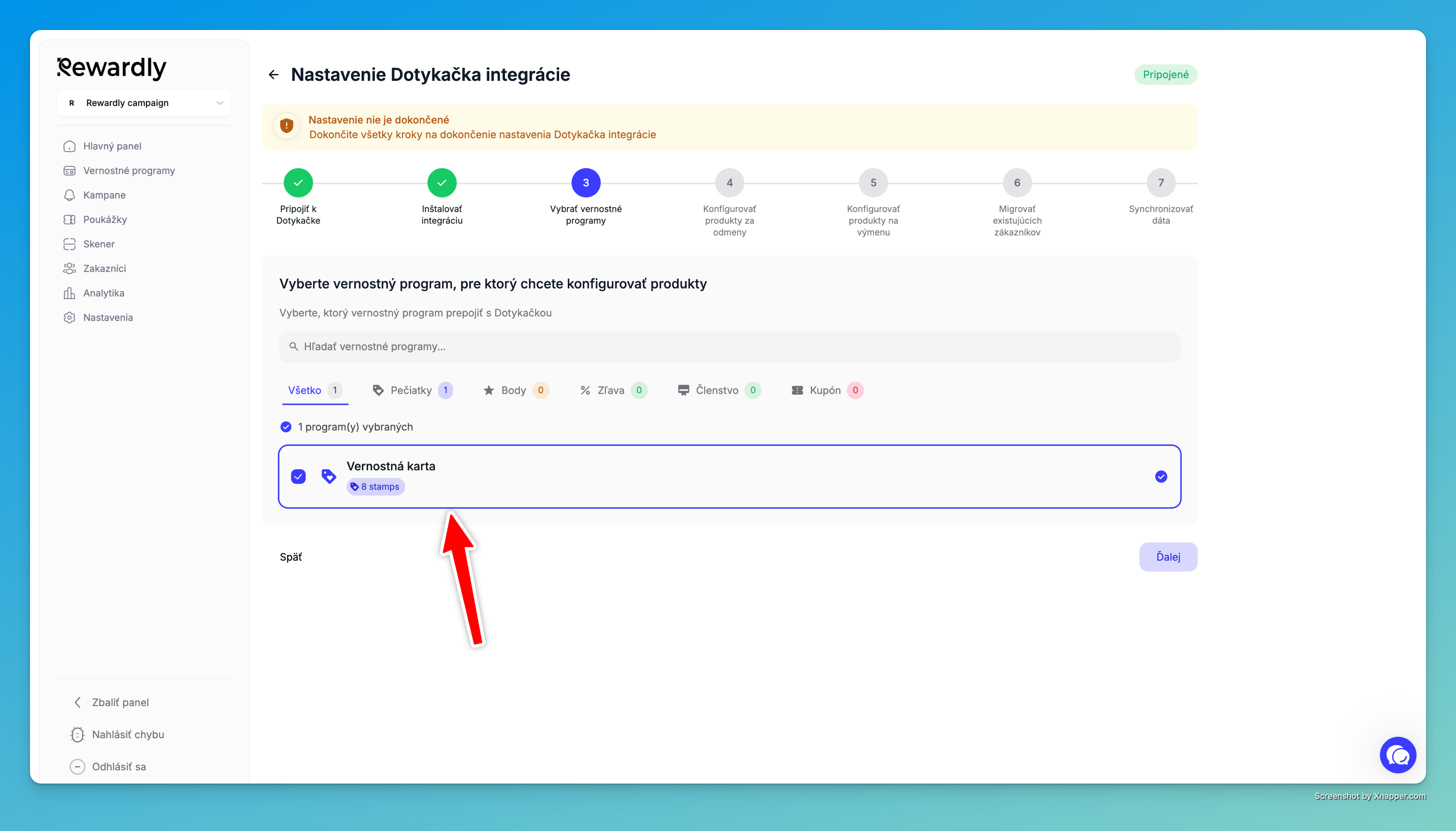The height and width of the screenshot is (831, 1456).
Task: Open Poukážky voucher icon
Action: click(x=70, y=220)
